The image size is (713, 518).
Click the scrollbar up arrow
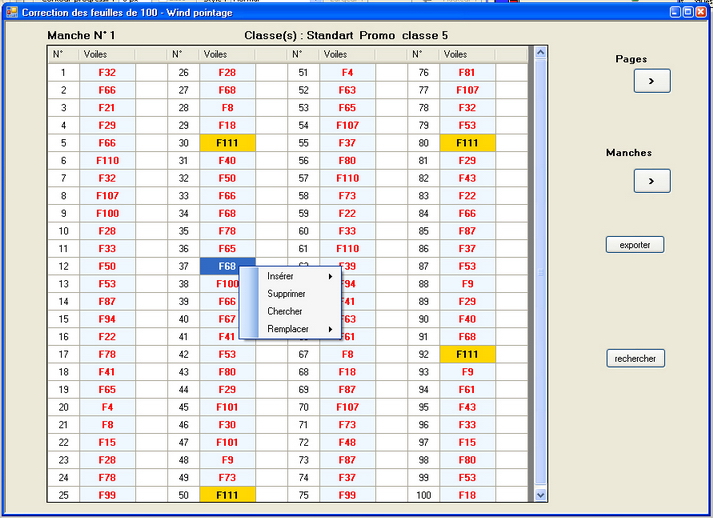point(541,53)
